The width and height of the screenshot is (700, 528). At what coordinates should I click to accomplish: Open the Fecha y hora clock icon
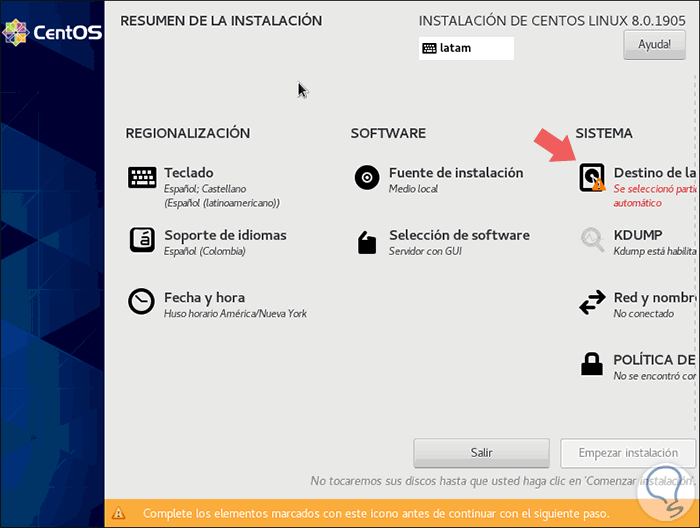[x=142, y=301]
